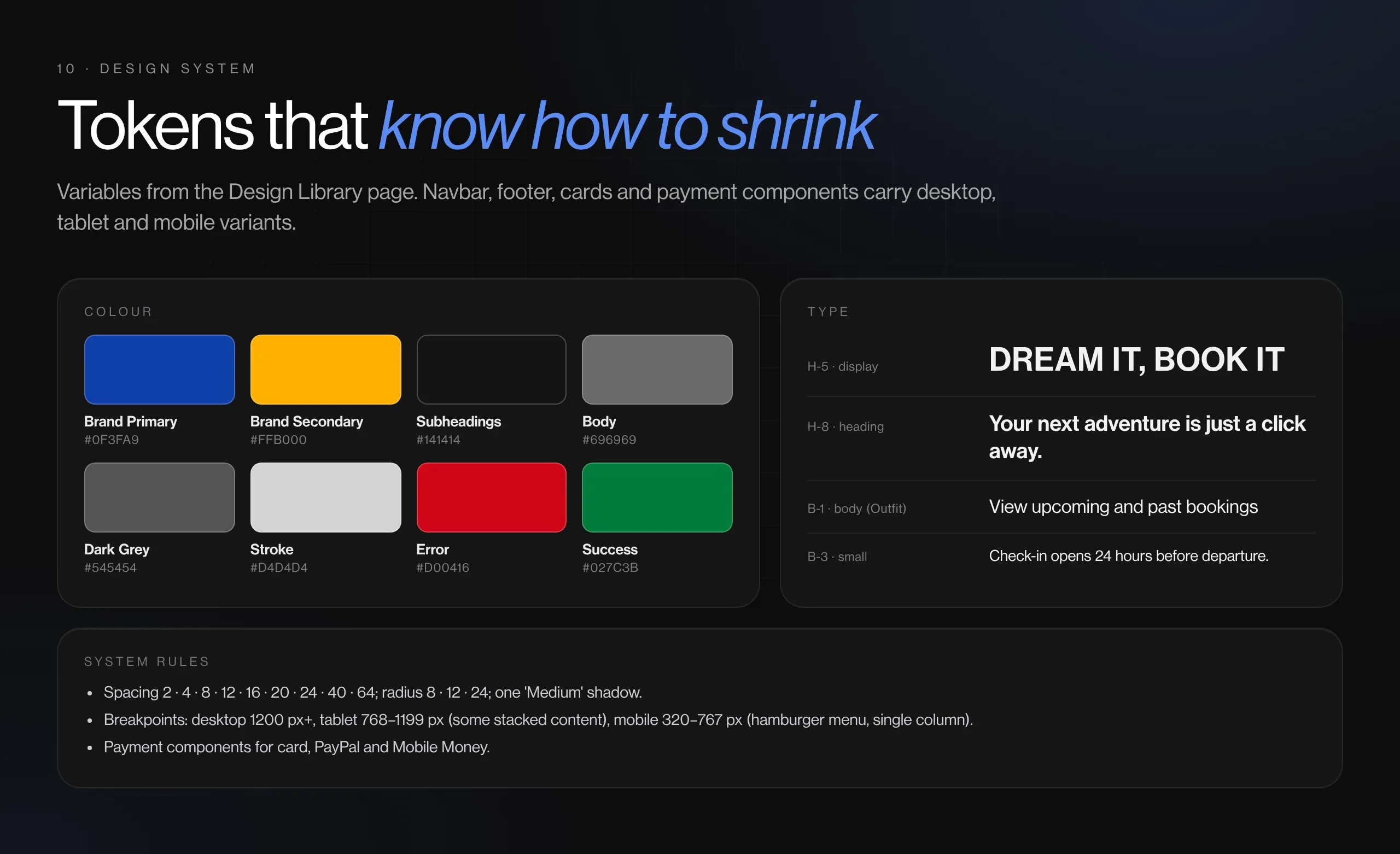Viewport: 1400px width, 854px height.
Task: Click the Payment components bullet line
Action: (x=296, y=747)
